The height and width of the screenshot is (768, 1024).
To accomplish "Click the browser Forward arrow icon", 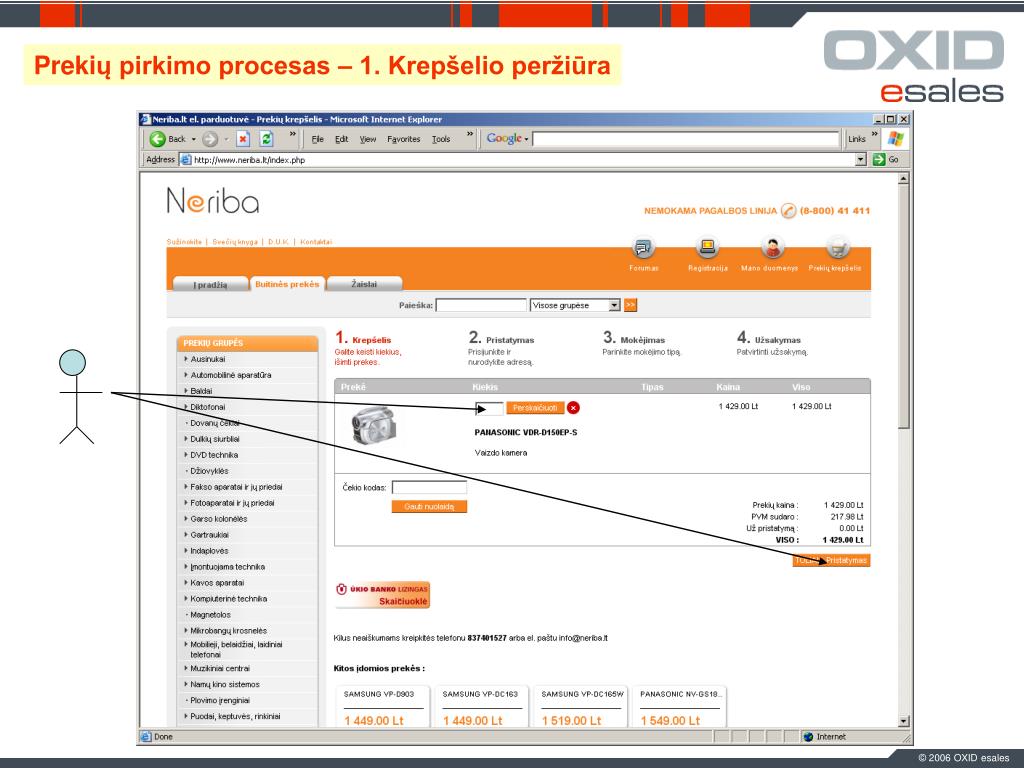I will point(210,138).
